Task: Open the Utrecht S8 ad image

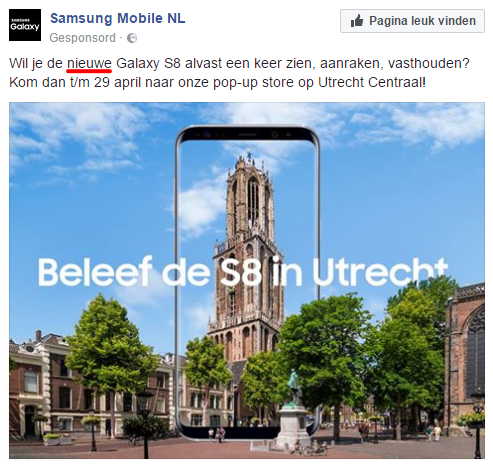Action: (247, 280)
